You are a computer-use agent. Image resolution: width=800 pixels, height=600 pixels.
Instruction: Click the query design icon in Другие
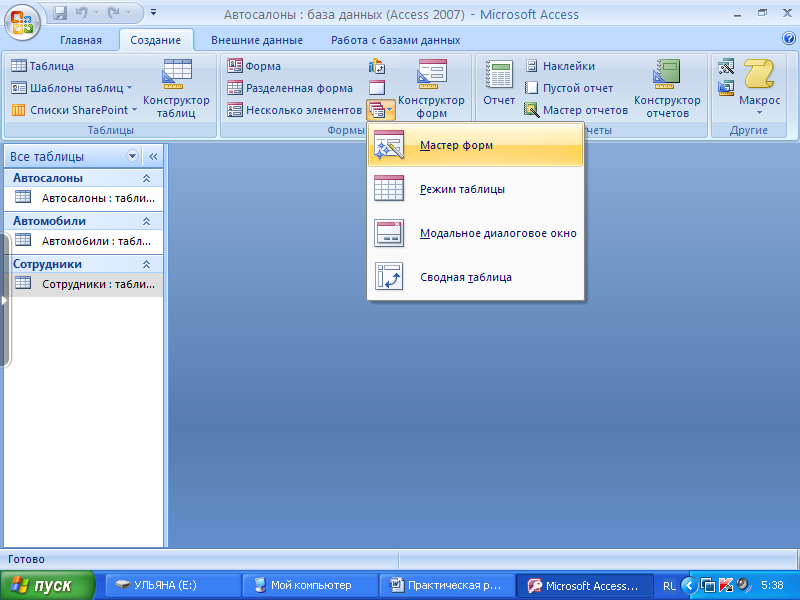(x=726, y=88)
